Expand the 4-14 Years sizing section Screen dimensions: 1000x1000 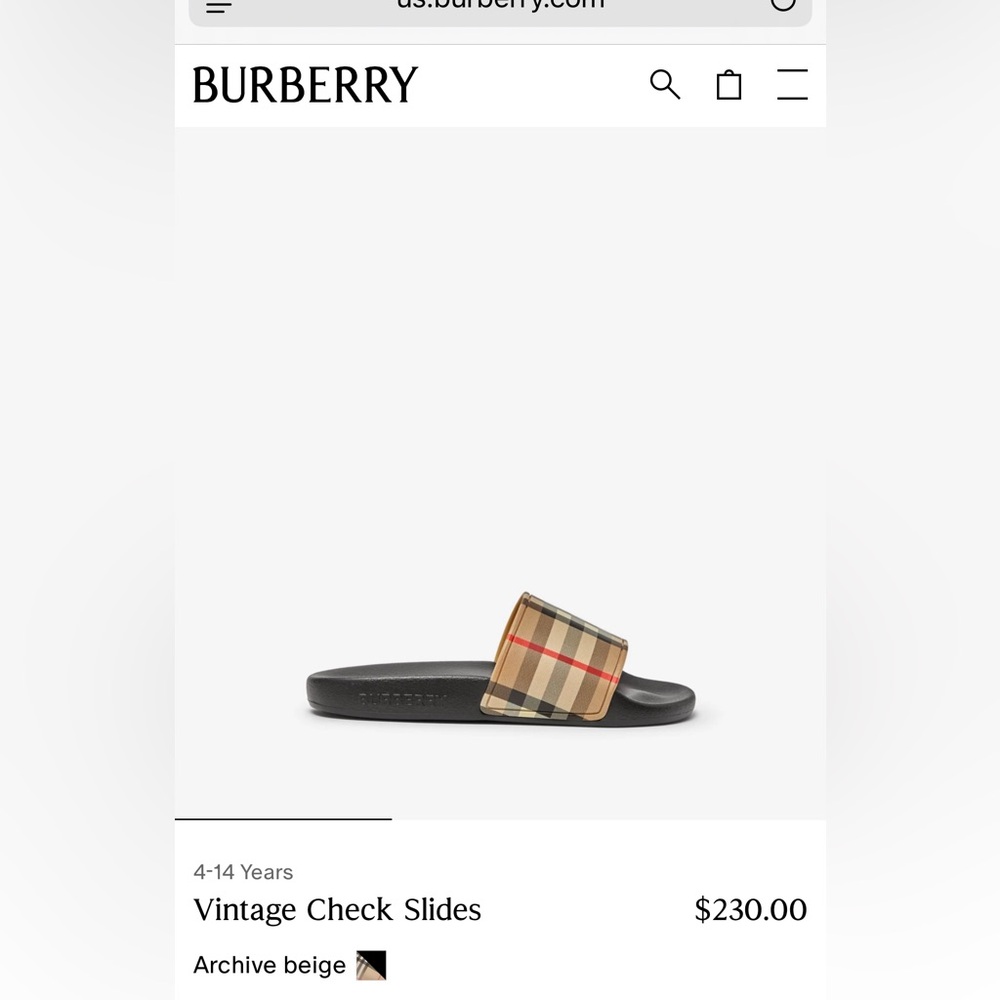pyautogui.click(x=242, y=872)
